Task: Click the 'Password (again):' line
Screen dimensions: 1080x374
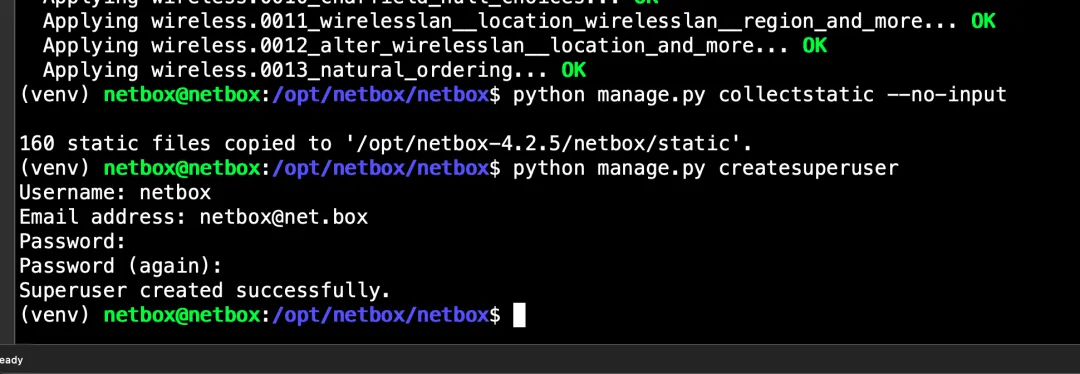Action: [x=121, y=266]
